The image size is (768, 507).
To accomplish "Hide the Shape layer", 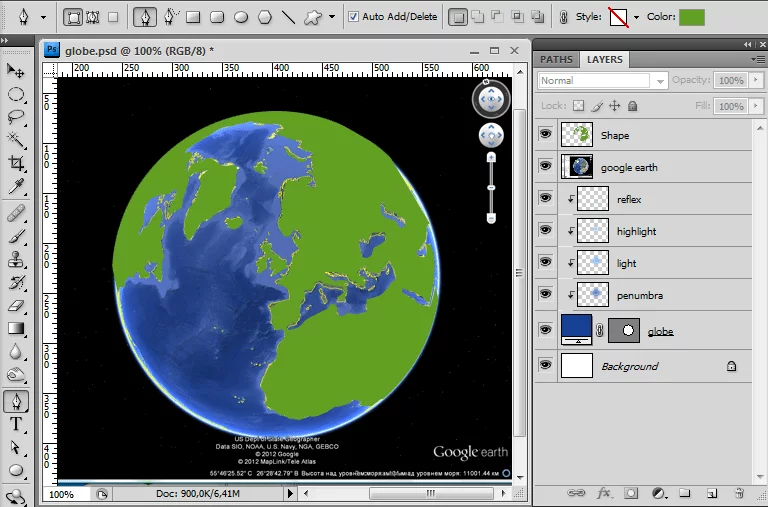I will click(x=545, y=134).
